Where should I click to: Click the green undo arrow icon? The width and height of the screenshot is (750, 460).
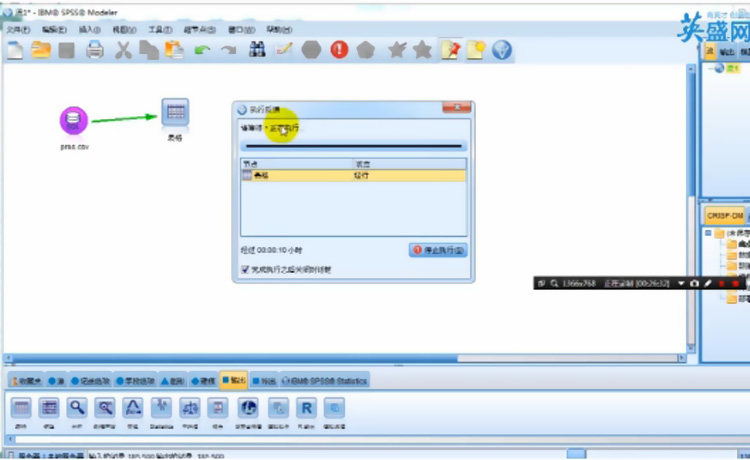[203, 49]
